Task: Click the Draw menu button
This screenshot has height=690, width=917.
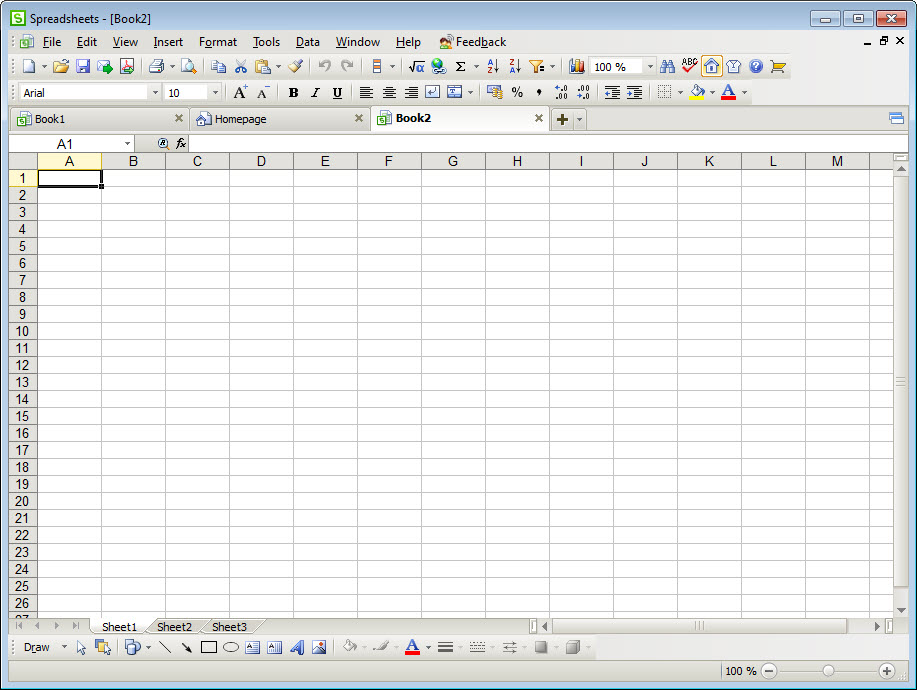Action: (37, 647)
